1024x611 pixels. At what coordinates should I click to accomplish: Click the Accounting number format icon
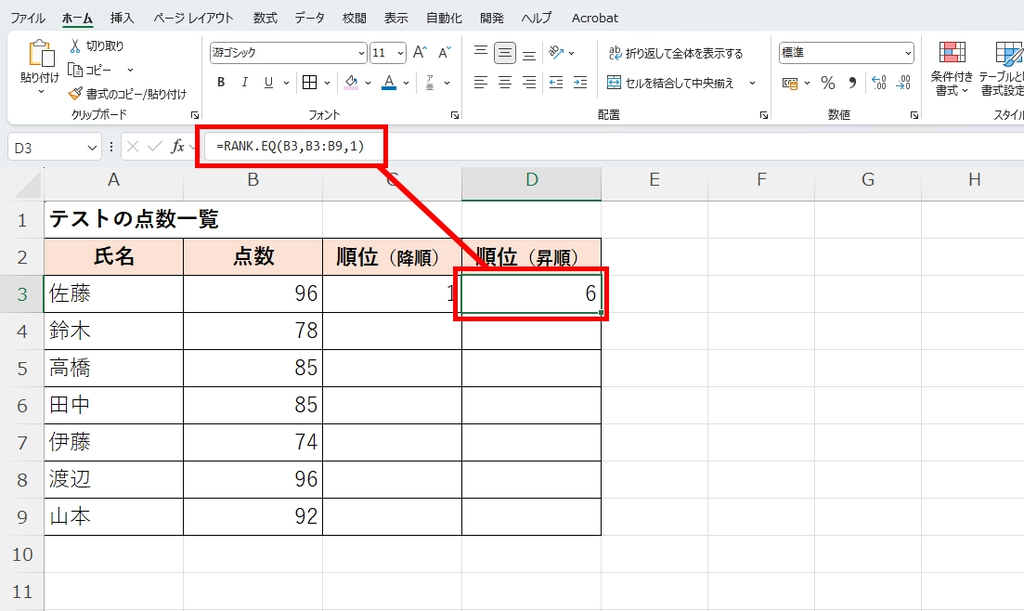790,83
